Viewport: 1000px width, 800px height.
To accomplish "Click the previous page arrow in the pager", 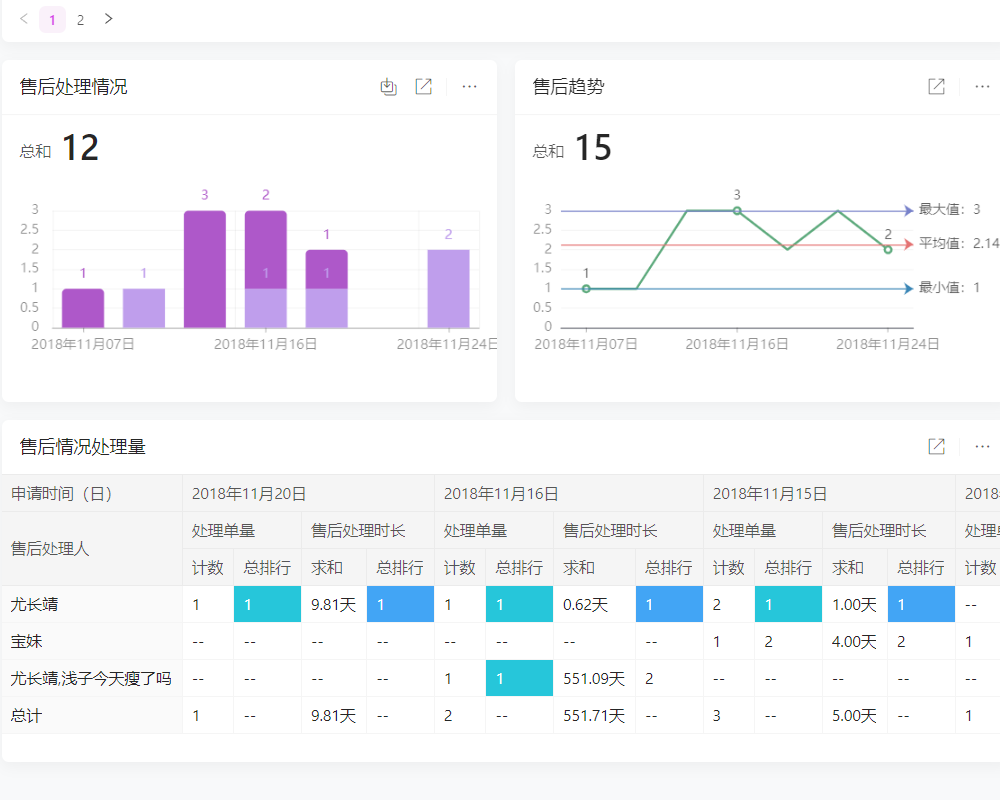I will pyautogui.click(x=22, y=19).
